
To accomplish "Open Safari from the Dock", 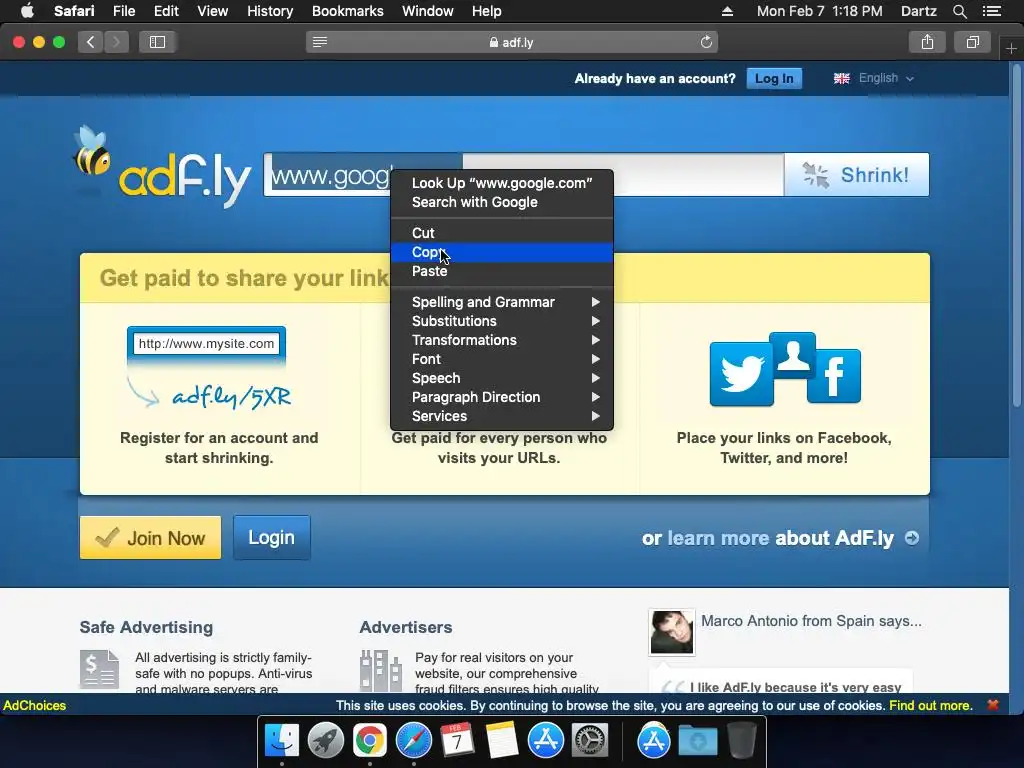I will [x=413, y=741].
